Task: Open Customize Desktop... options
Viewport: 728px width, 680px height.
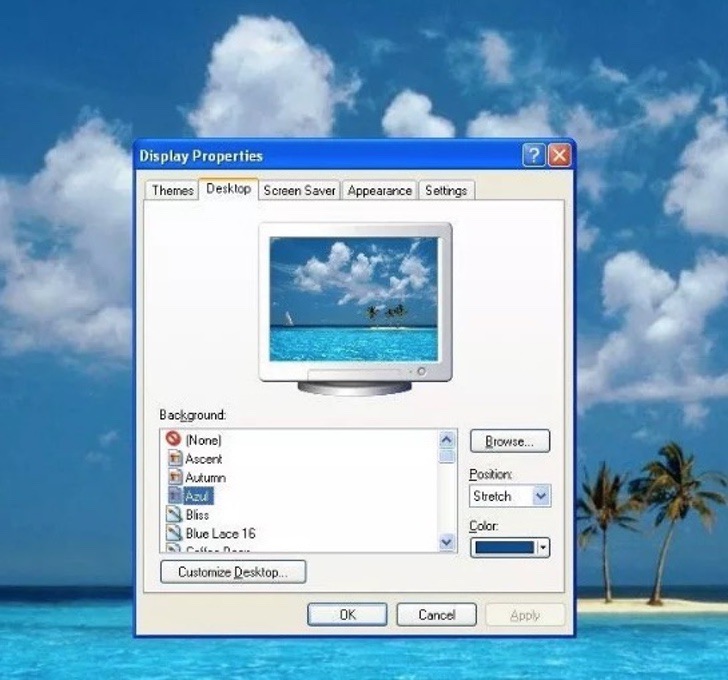Action: click(233, 572)
